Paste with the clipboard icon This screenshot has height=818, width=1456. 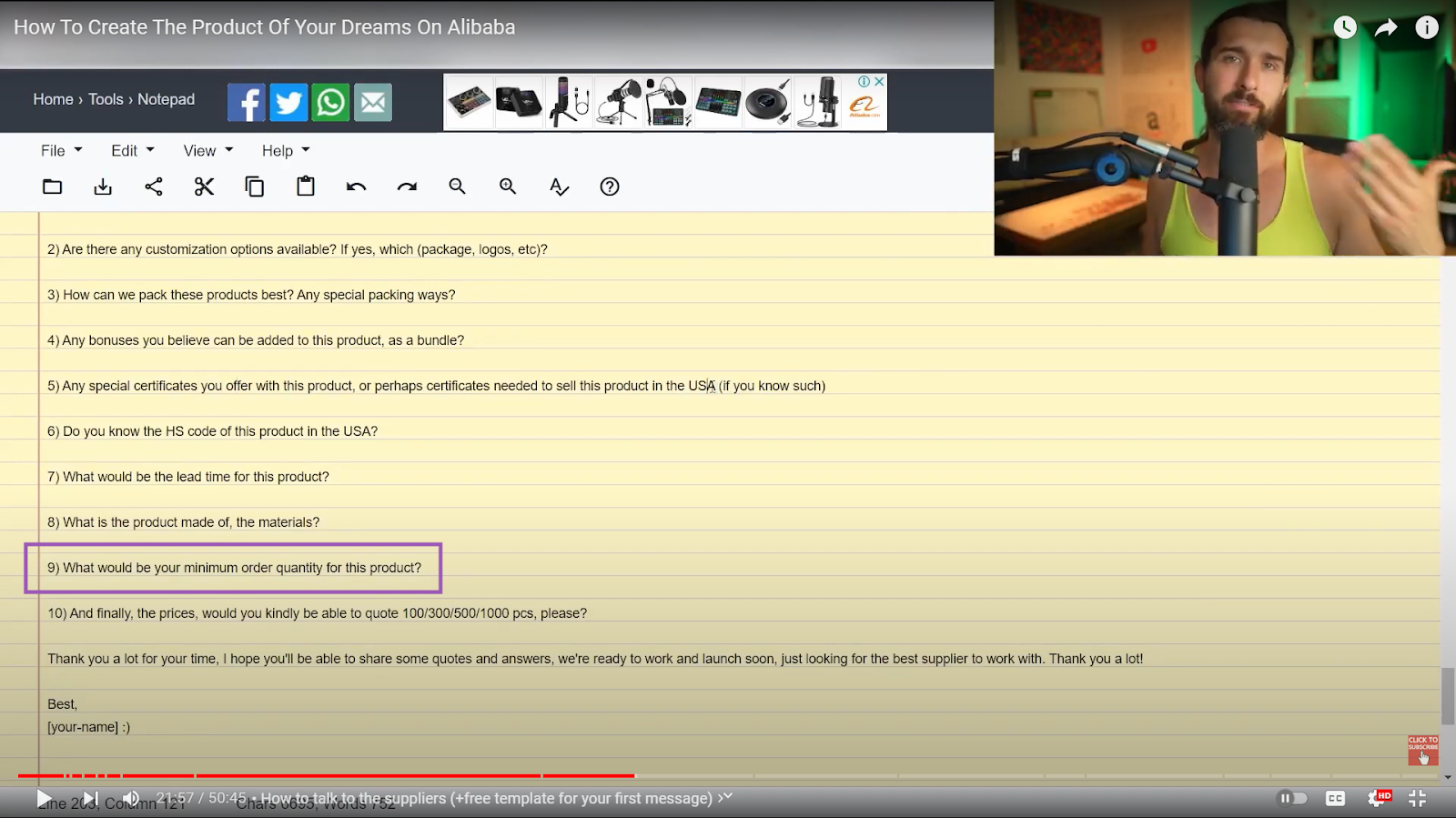306,187
